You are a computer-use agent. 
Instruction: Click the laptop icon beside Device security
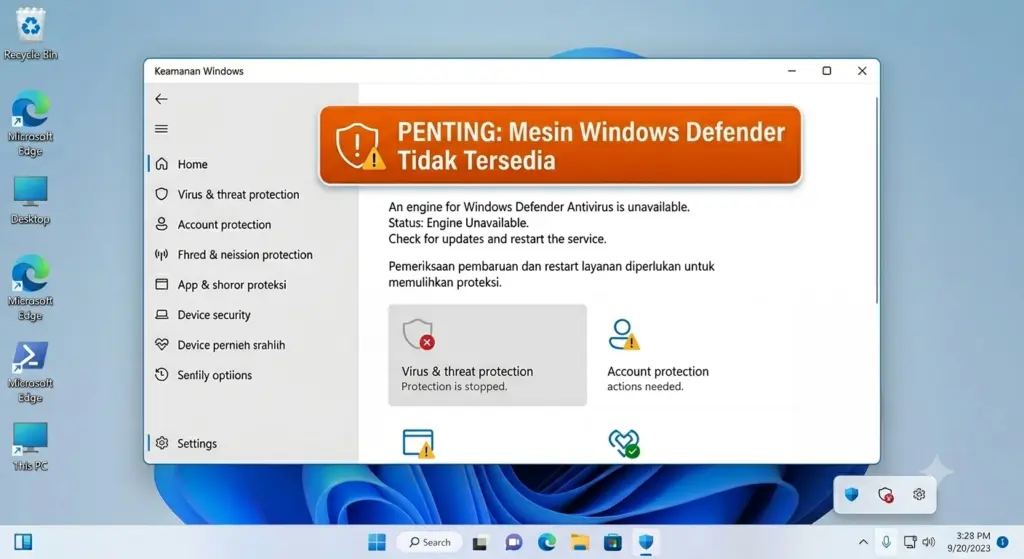(162, 314)
